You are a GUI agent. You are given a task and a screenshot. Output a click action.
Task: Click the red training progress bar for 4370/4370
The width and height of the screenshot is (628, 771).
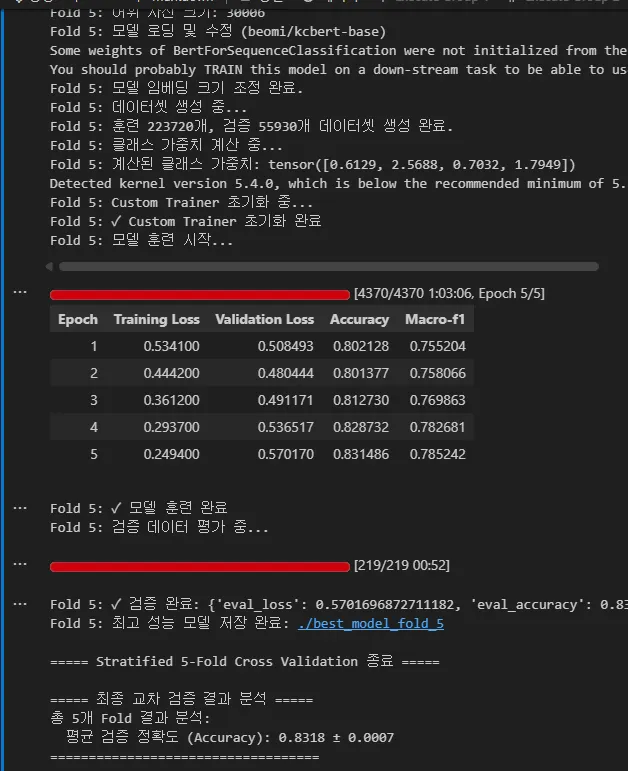pos(200,295)
